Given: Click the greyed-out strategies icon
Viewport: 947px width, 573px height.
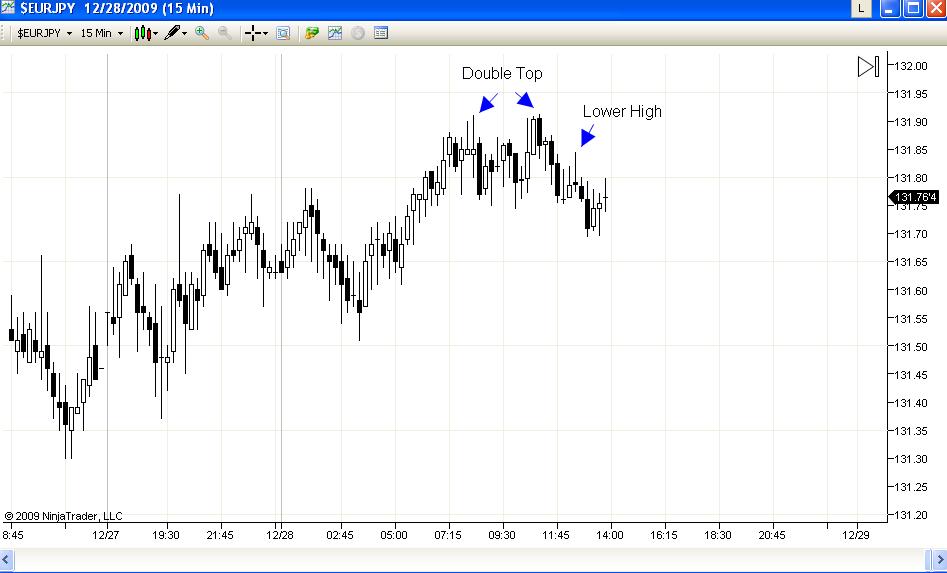Looking at the screenshot, I should pyautogui.click(x=358, y=33).
